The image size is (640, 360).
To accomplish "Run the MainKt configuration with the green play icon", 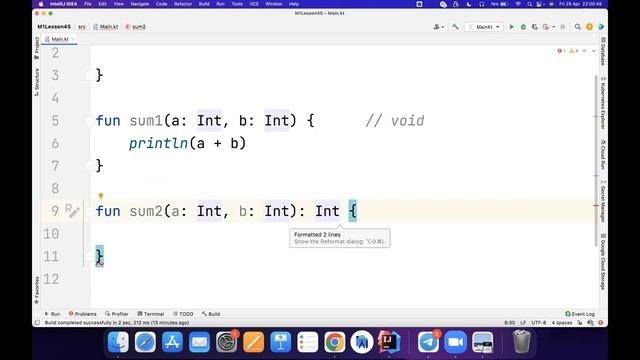I will tap(511, 27).
